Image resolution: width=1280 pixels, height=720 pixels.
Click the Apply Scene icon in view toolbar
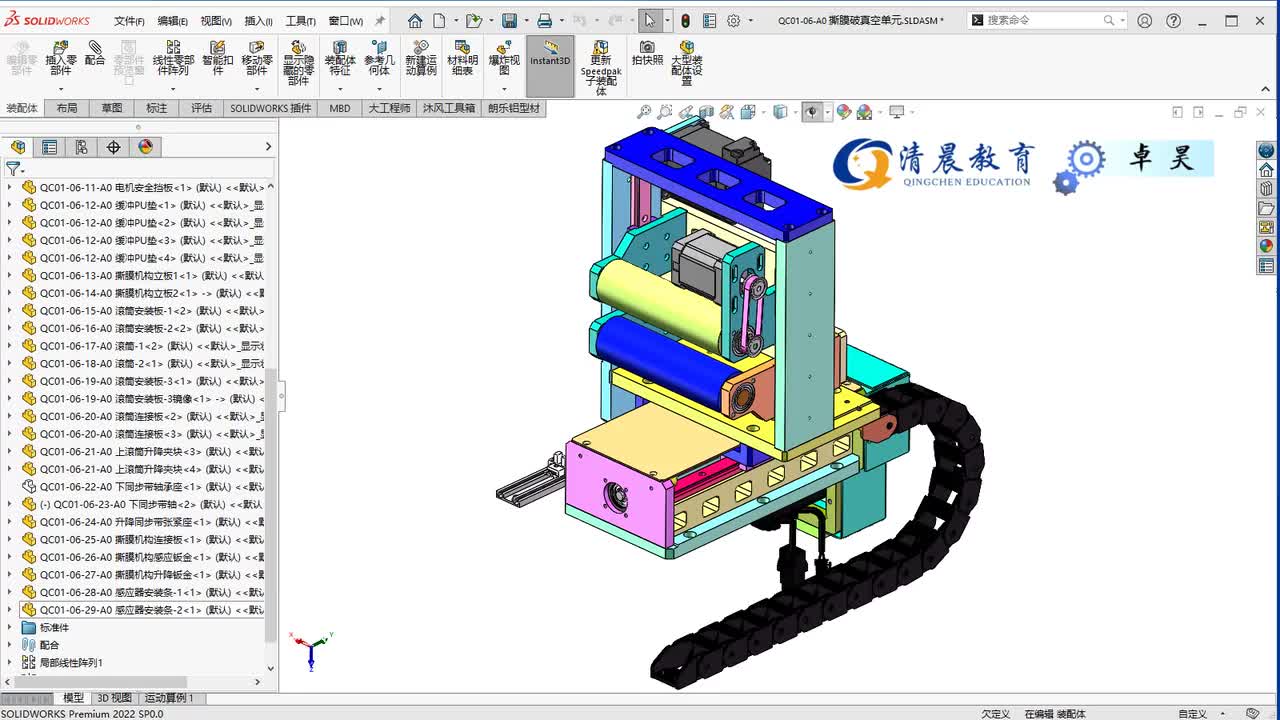pyautogui.click(x=864, y=112)
